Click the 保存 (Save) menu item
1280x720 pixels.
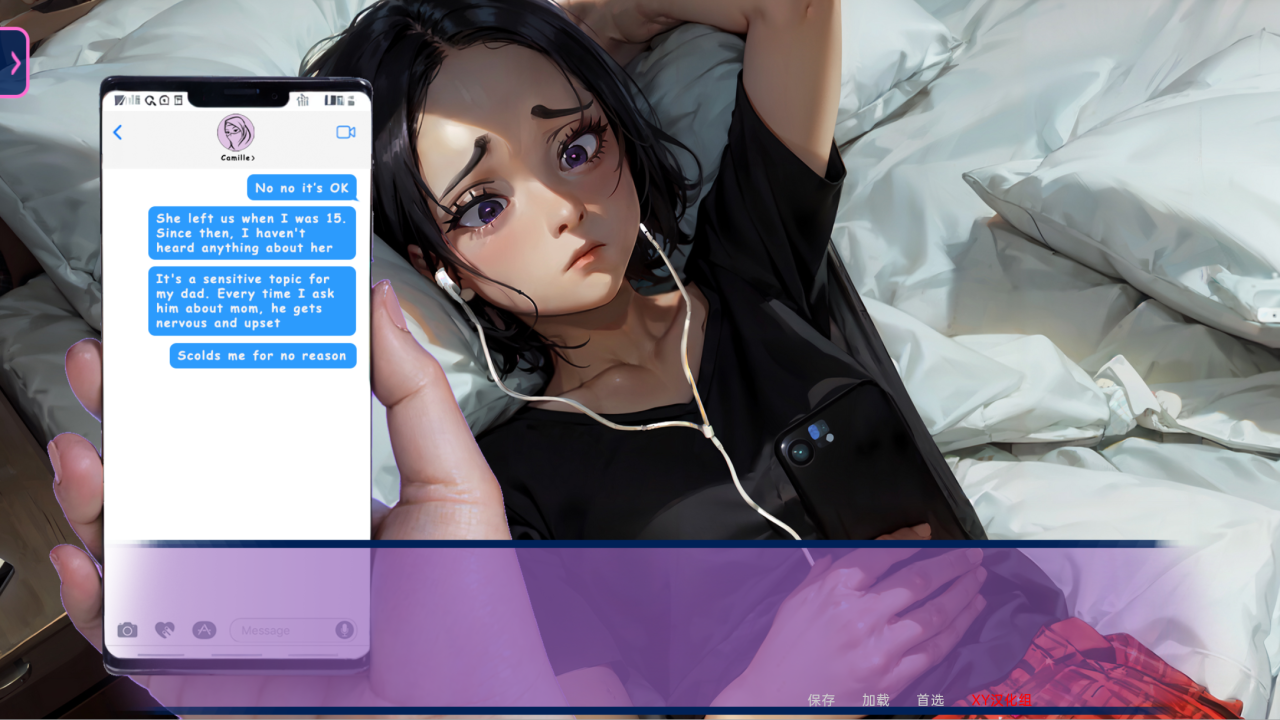[x=821, y=700]
